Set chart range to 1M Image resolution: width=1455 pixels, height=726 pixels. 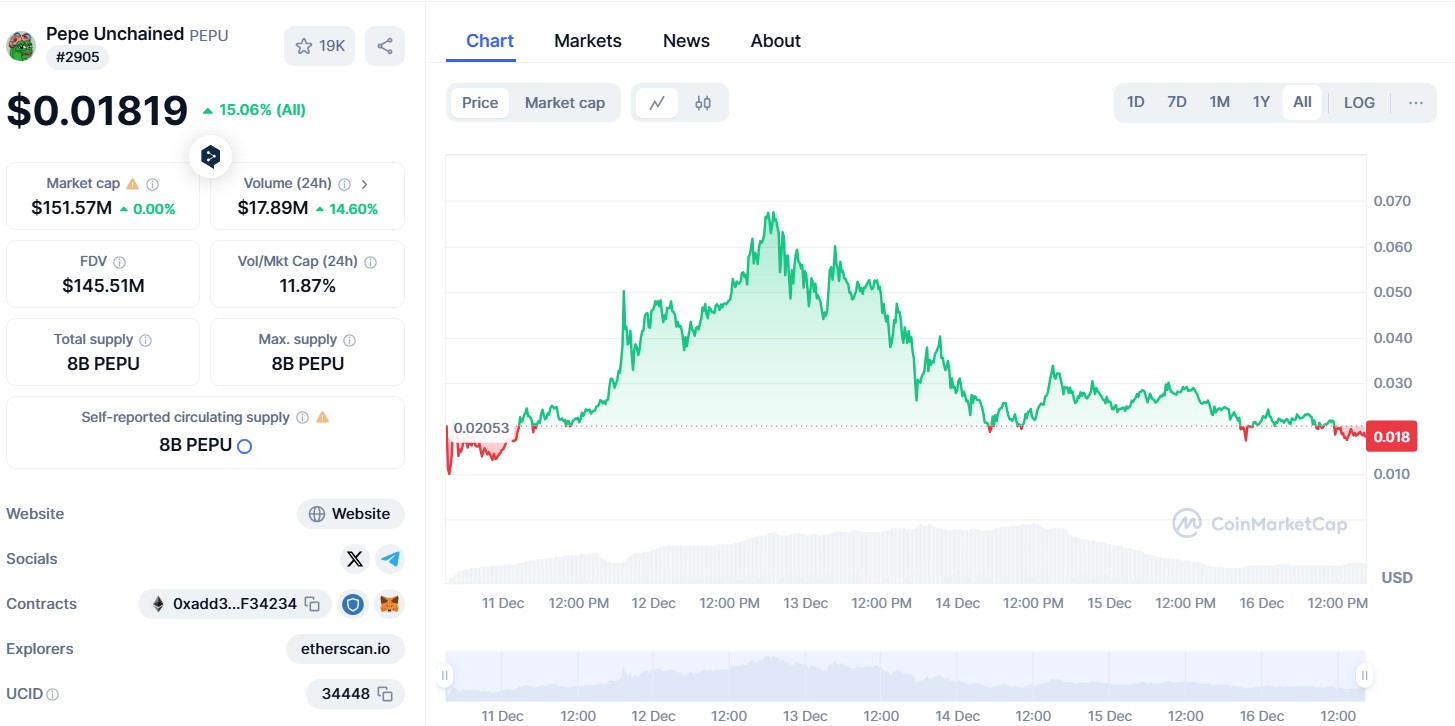tap(1219, 103)
